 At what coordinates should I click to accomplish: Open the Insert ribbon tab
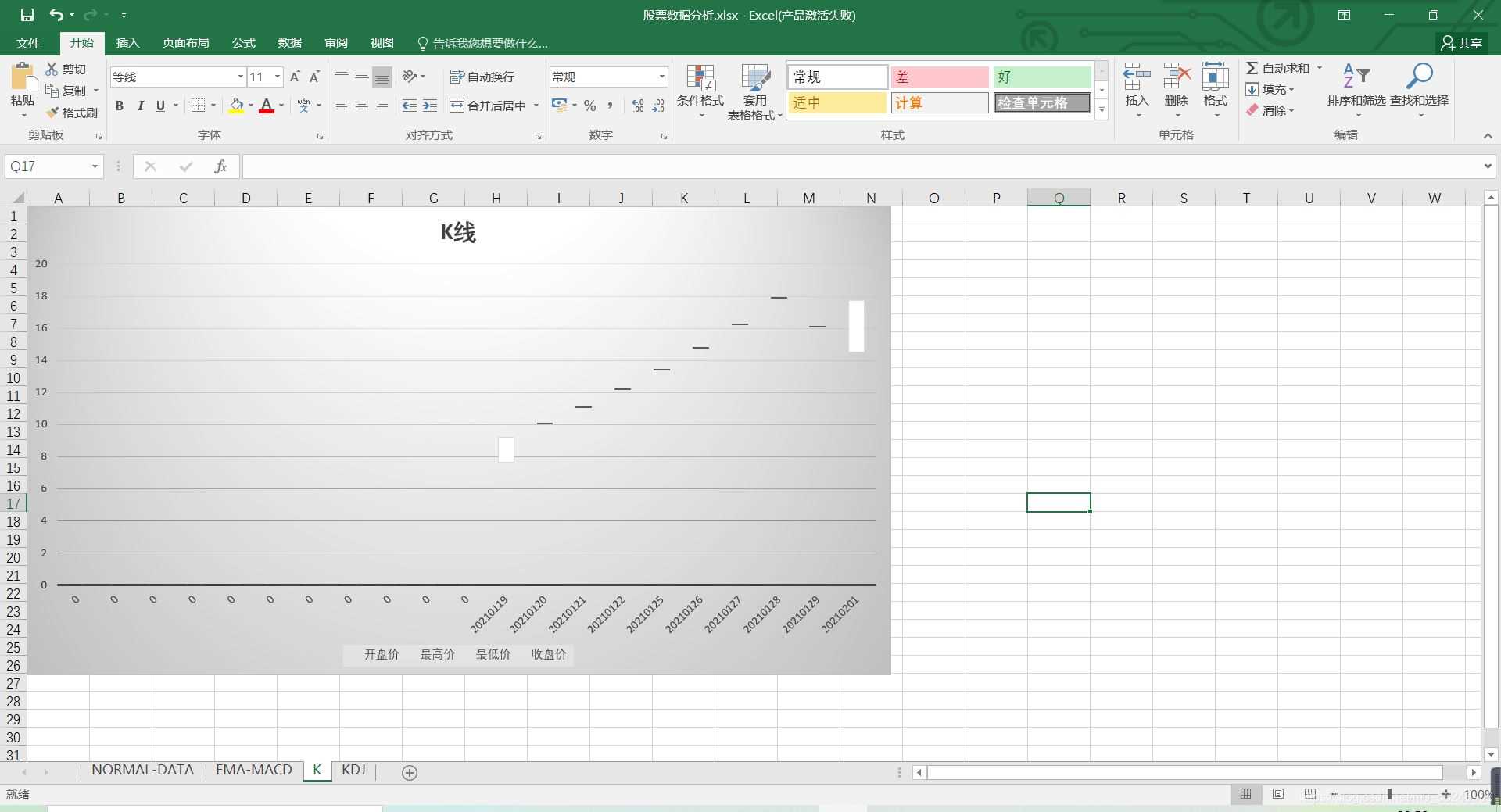(x=127, y=43)
